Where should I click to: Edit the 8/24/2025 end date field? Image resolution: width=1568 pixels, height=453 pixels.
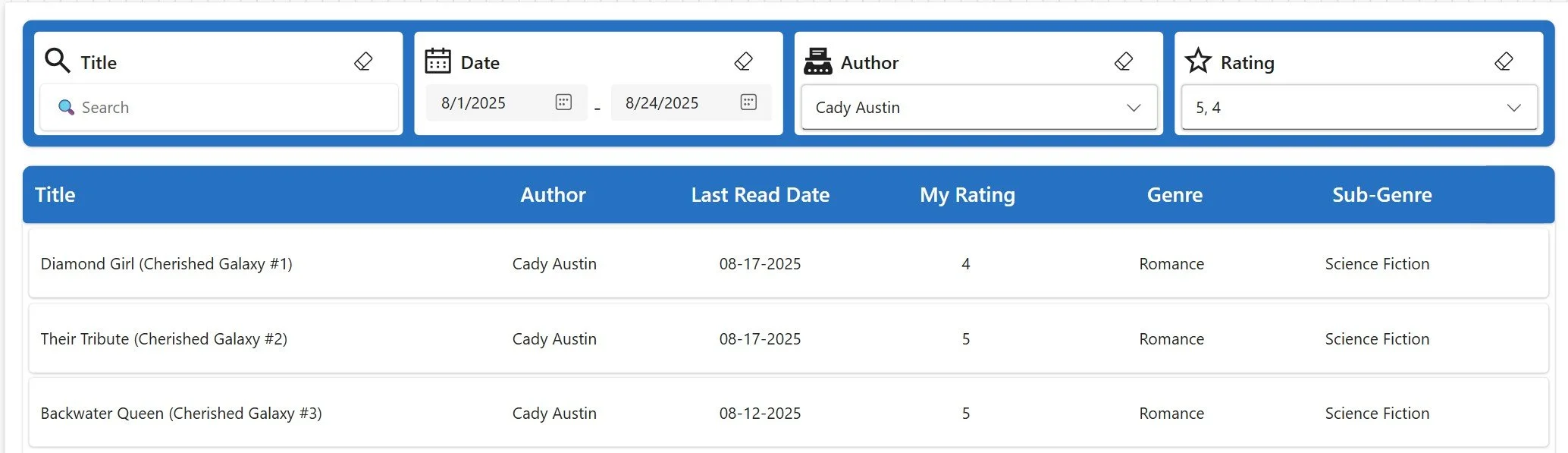click(x=691, y=102)
